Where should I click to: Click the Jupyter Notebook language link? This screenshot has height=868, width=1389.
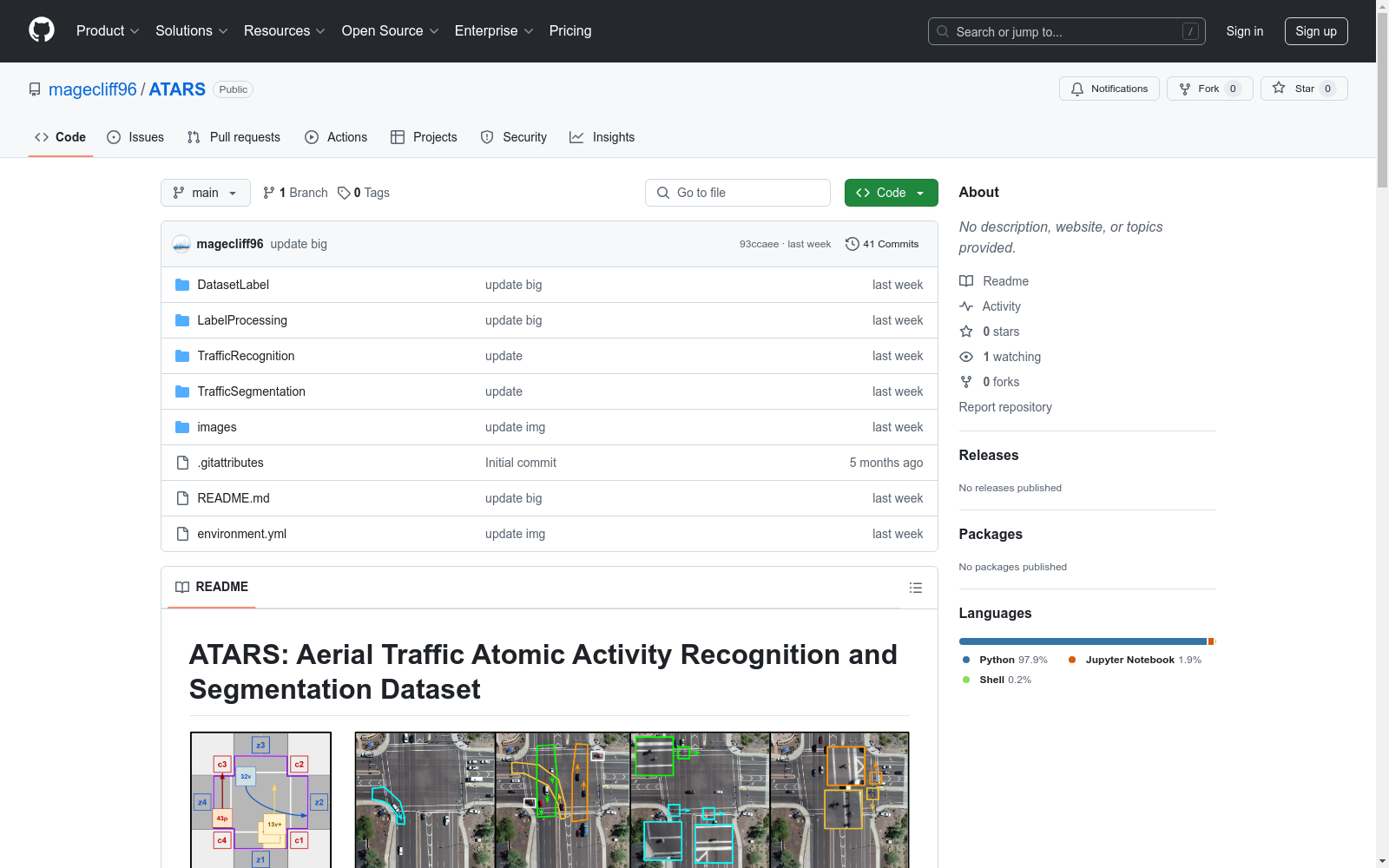tap(1136, 660)
